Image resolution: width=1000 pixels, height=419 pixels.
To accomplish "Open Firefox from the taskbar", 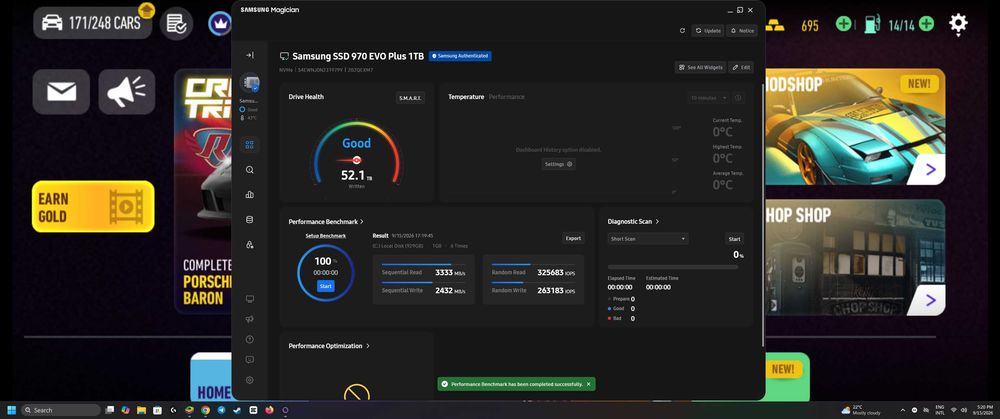I will tap(269, 410).
